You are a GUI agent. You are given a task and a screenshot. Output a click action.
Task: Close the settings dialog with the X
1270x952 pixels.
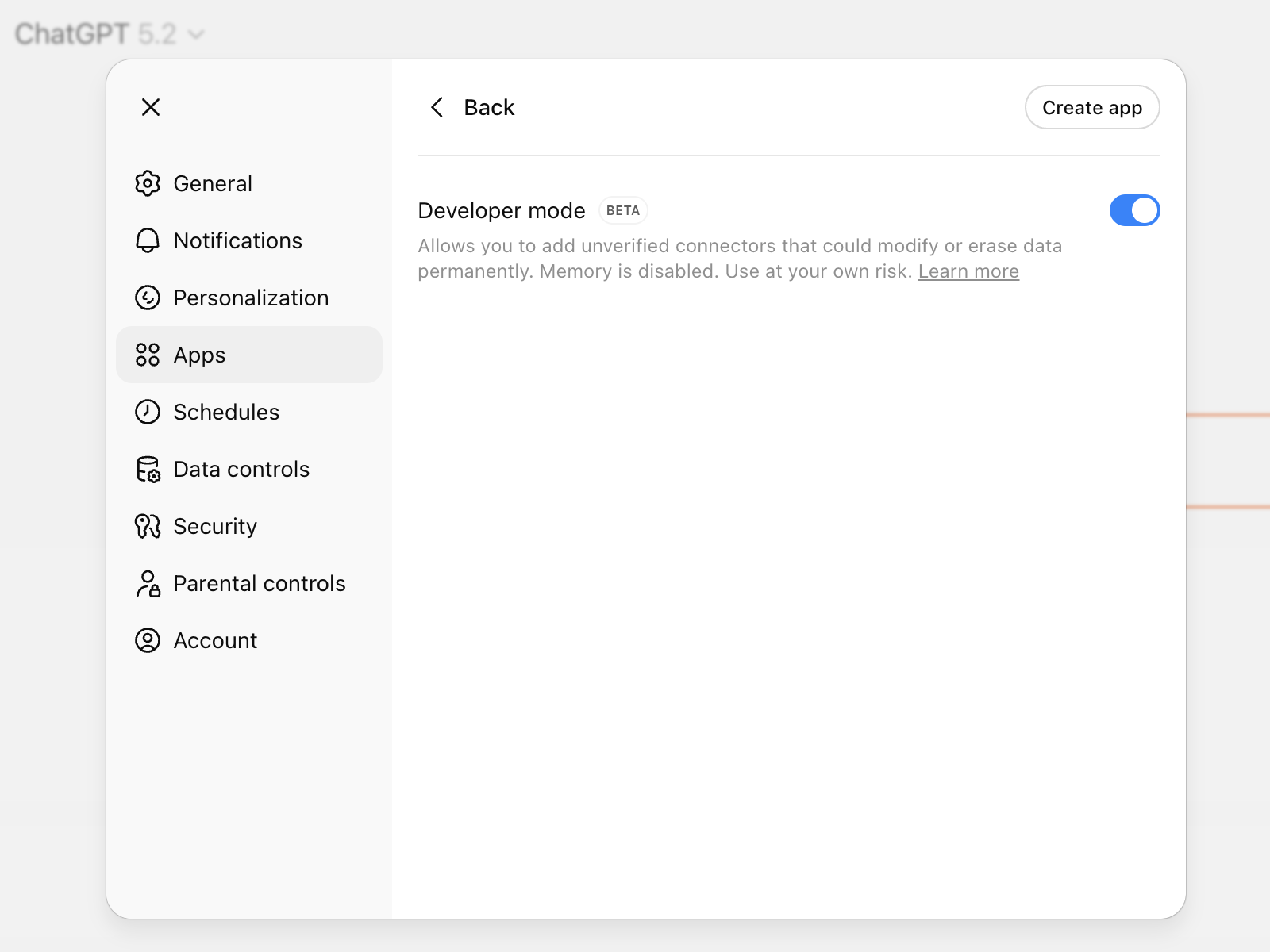(150, 107)
